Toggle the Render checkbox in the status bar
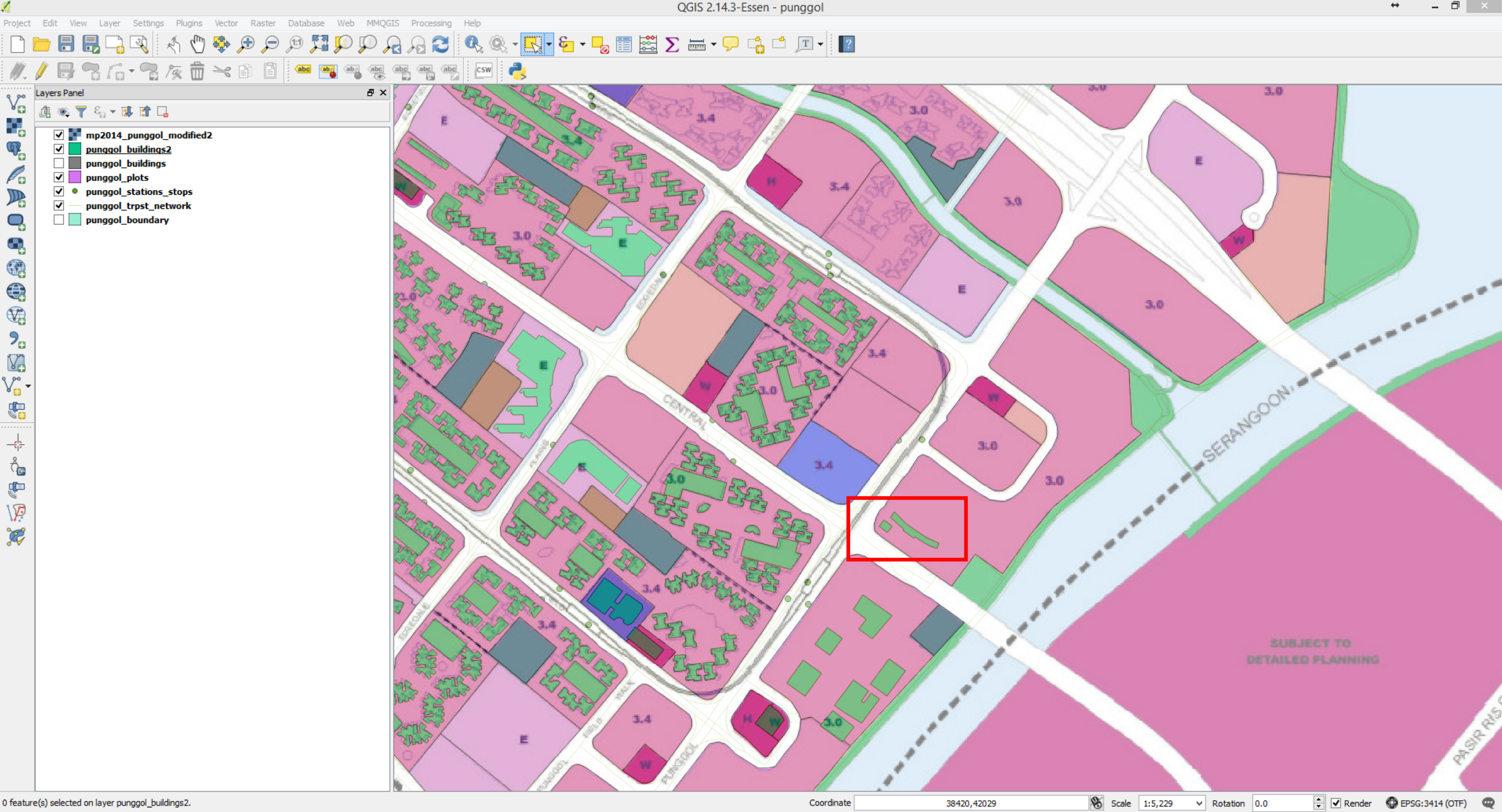Screen dimensions: 1502x812 (x=1336, y=803)
